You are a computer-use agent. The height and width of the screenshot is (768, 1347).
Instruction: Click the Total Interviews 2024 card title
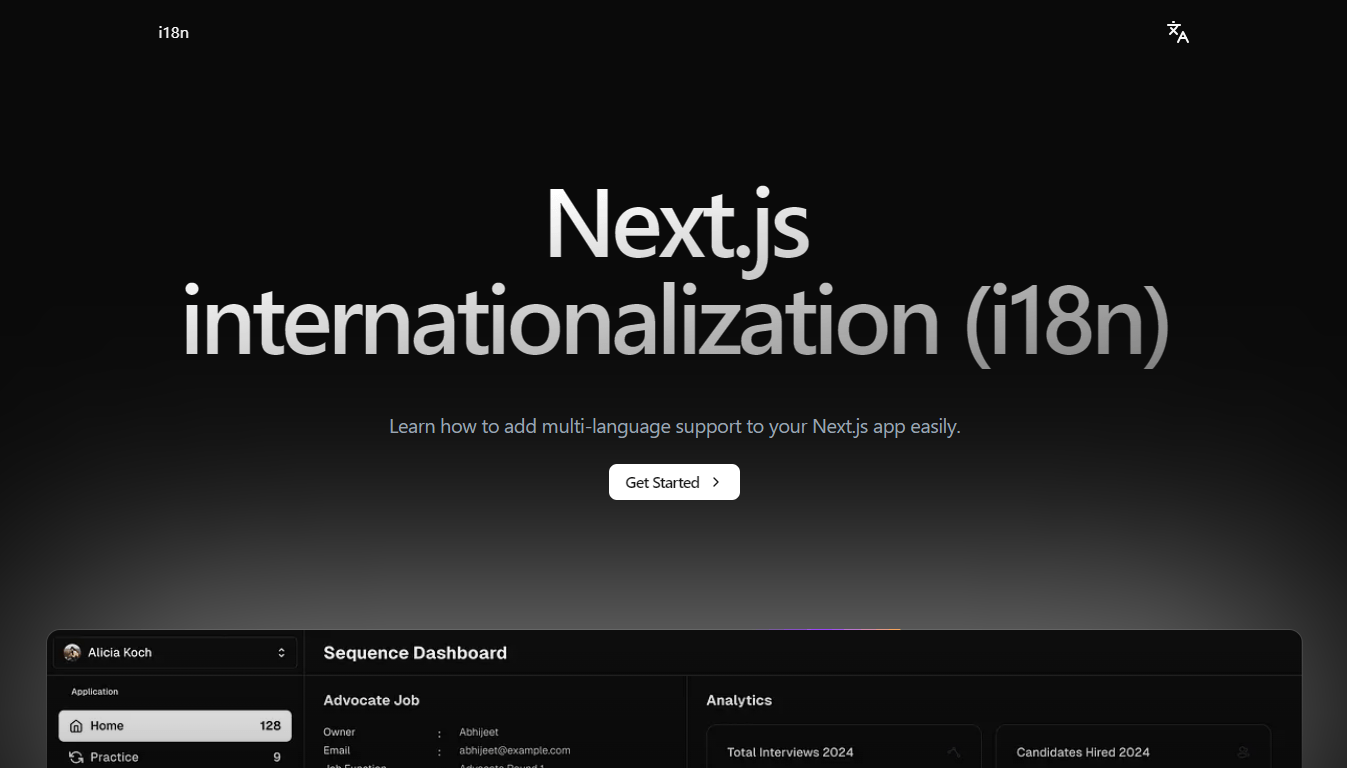click(x=790, y=752)
